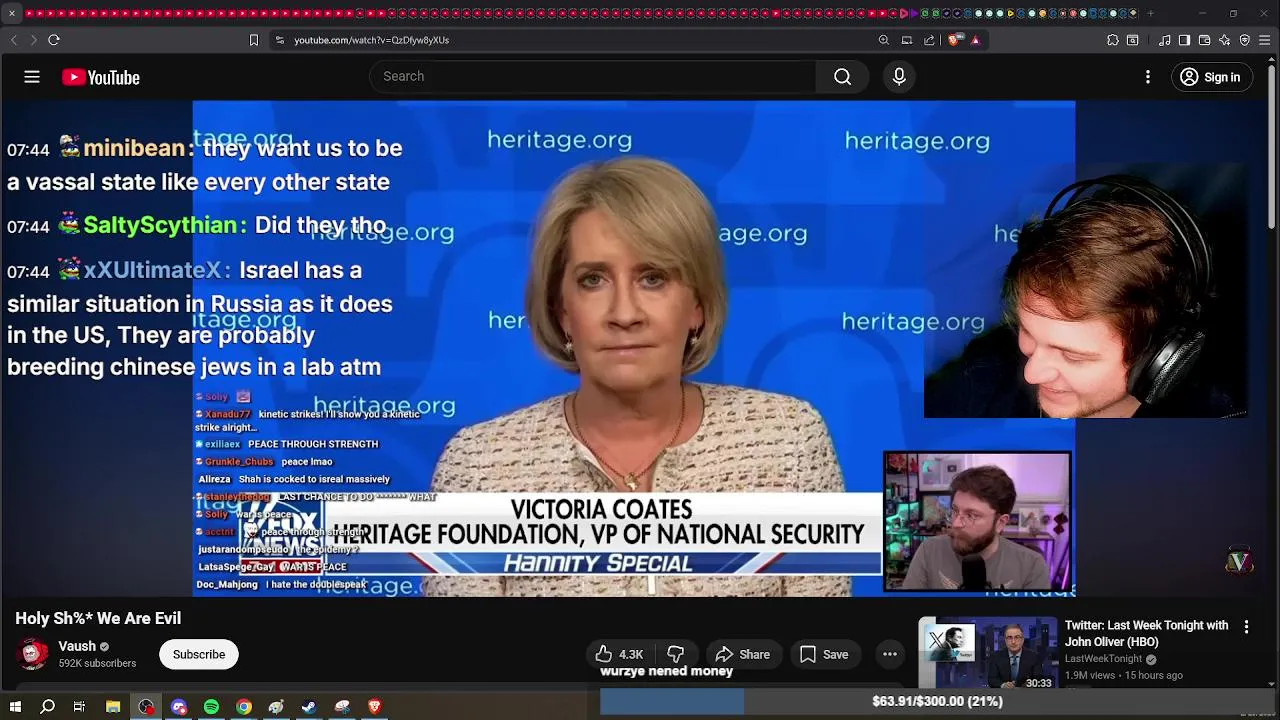Viewport: 1280px width, 720px height.
Task: View site information icon left of URL
Action: (x=280, y=40)
